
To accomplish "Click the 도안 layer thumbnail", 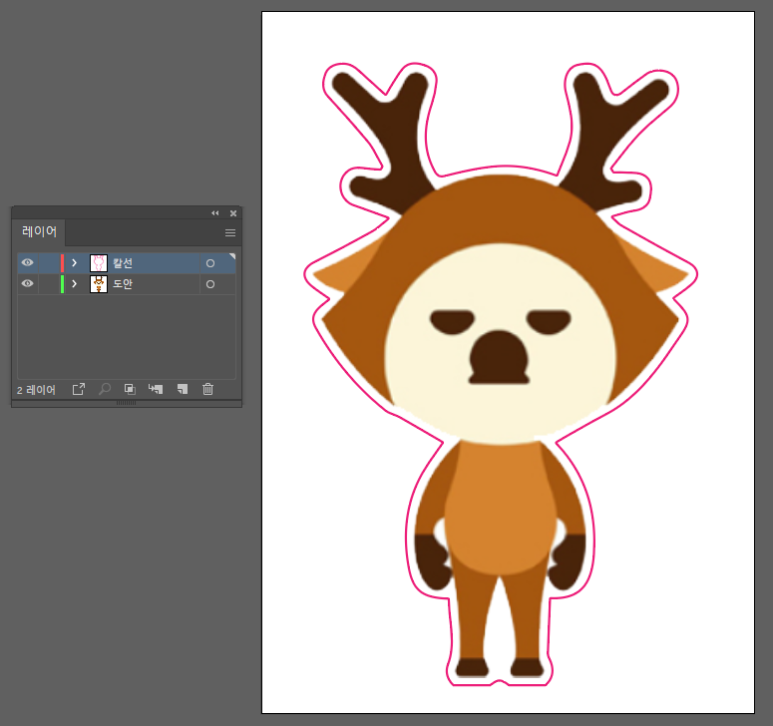I will coord(99,284).
